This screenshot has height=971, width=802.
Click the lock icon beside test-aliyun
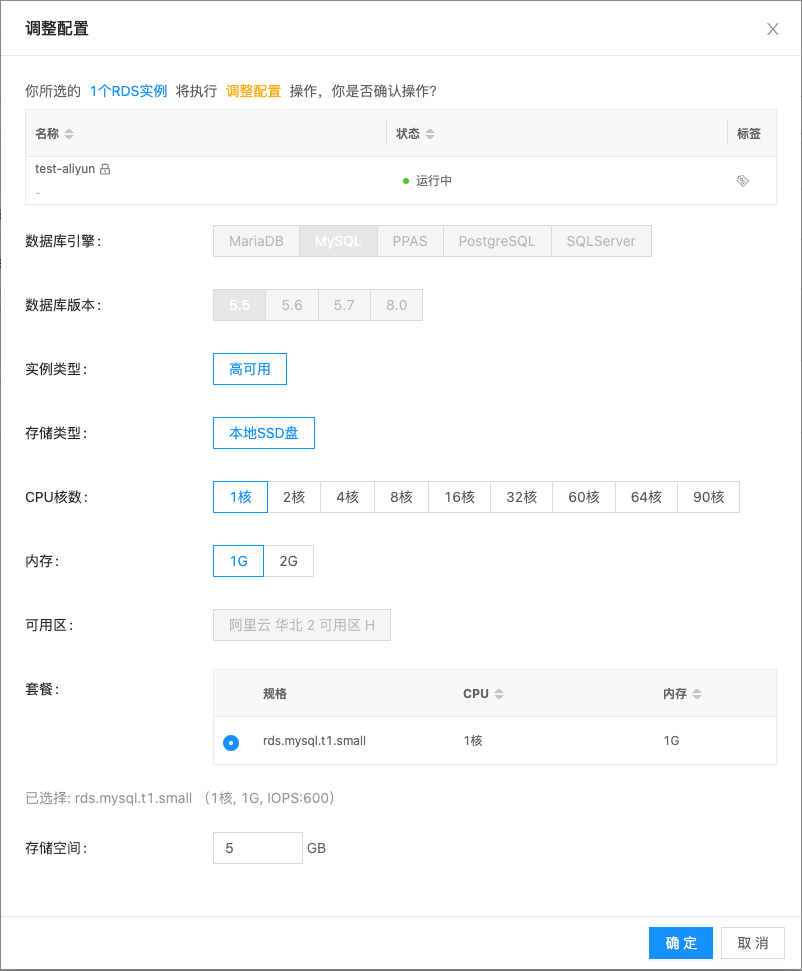click(105, 169)
